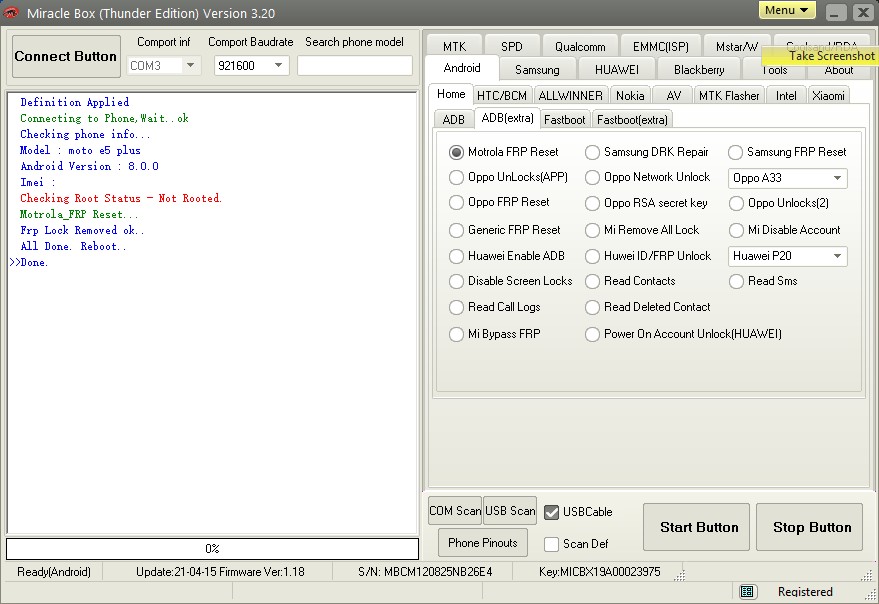The width and height of the screenshot is (879, 604).
Task: Uncheck the USBCable checkbox
Action: click(x=552, y=512)
